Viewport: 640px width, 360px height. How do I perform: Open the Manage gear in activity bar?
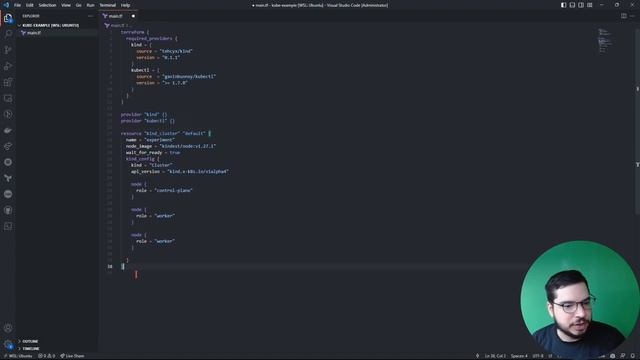pyautogui.click(x=8, y=344)
